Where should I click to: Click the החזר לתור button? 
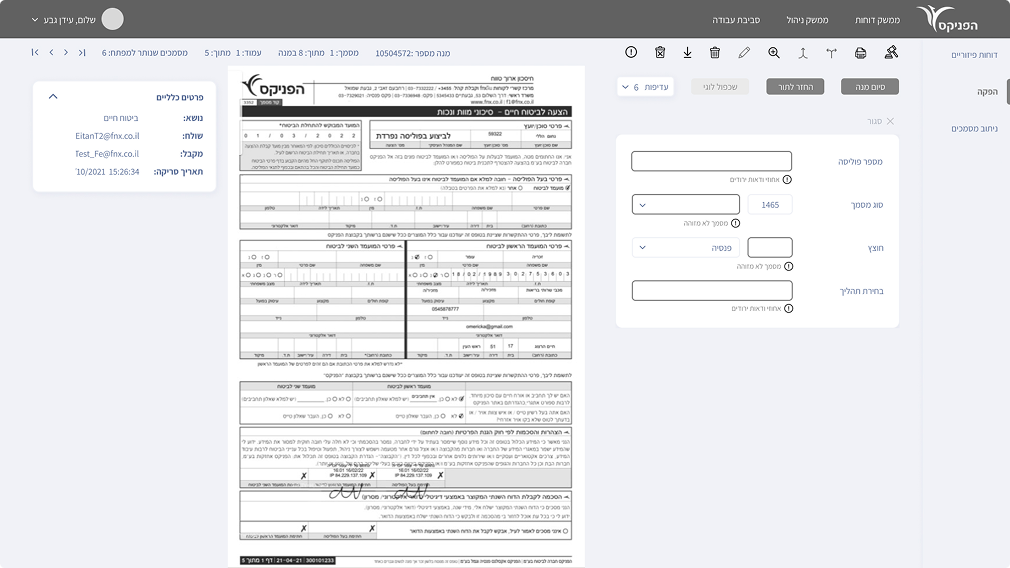[796, 87]
